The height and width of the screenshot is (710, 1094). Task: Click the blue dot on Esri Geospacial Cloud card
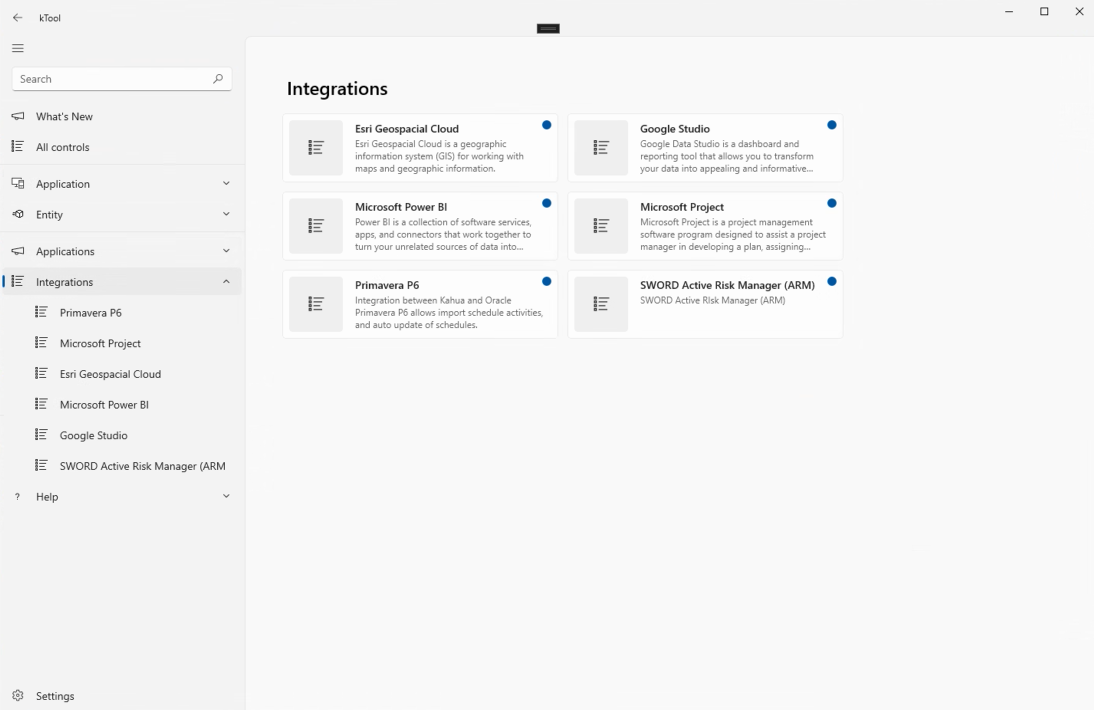546,125
